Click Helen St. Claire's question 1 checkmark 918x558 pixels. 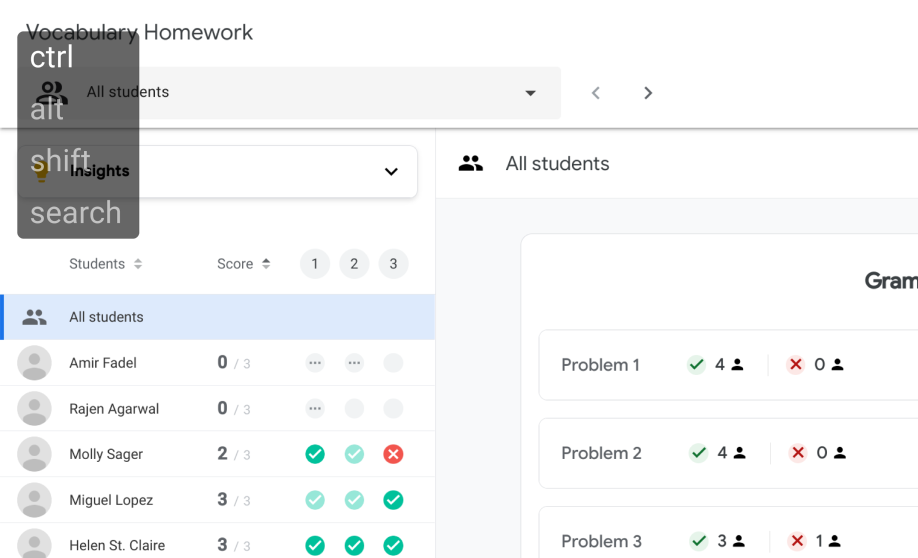(315, 545)
